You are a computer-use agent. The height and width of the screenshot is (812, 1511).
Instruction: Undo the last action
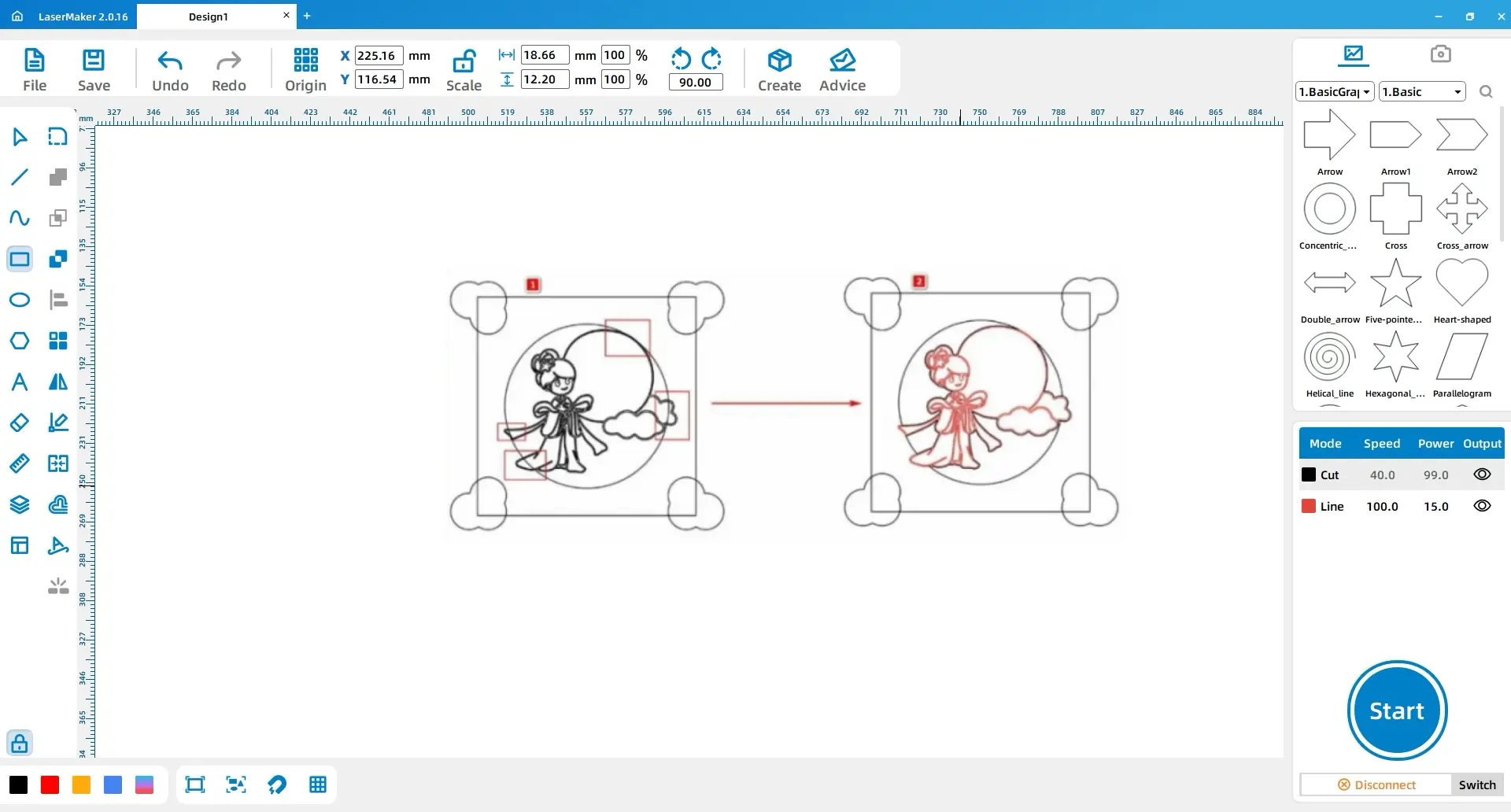click(170, 69)
